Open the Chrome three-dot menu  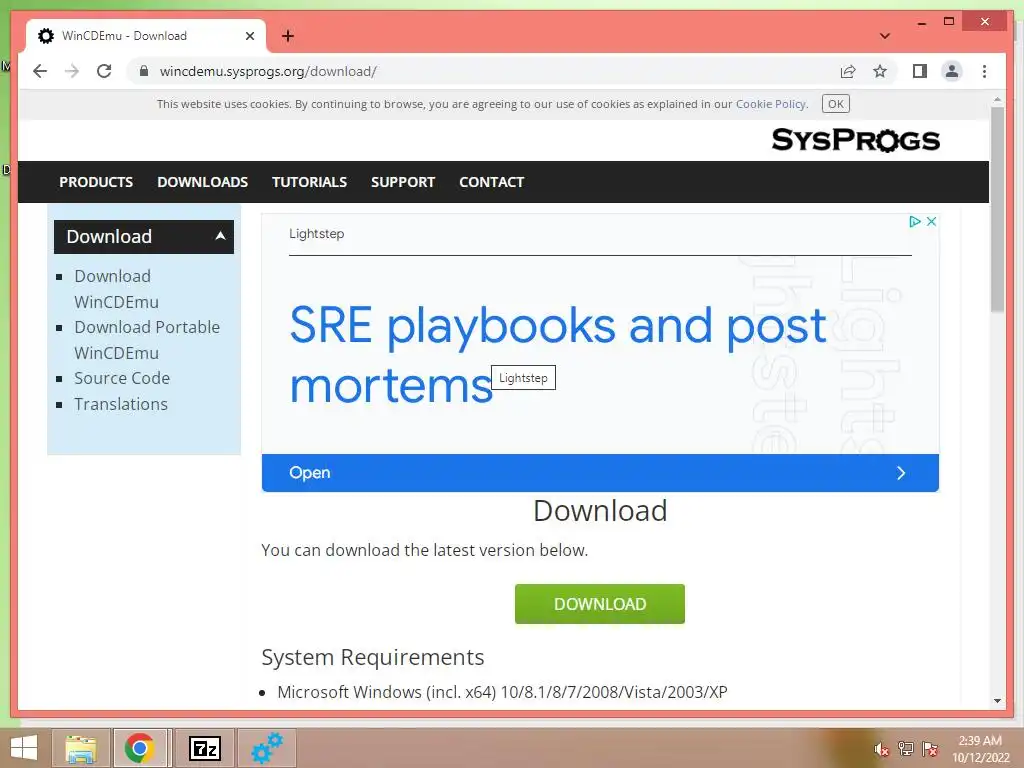click(x=984, y=71)
